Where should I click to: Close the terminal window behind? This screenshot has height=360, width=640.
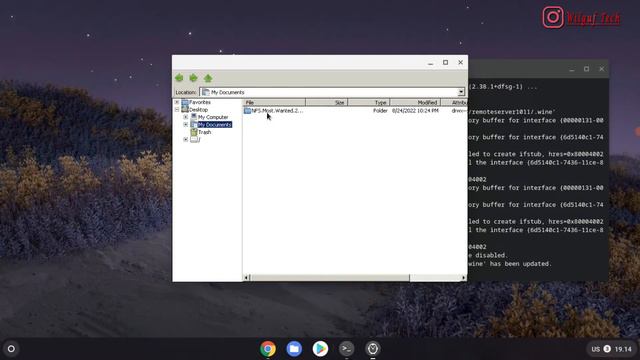[x=602, y=69]
